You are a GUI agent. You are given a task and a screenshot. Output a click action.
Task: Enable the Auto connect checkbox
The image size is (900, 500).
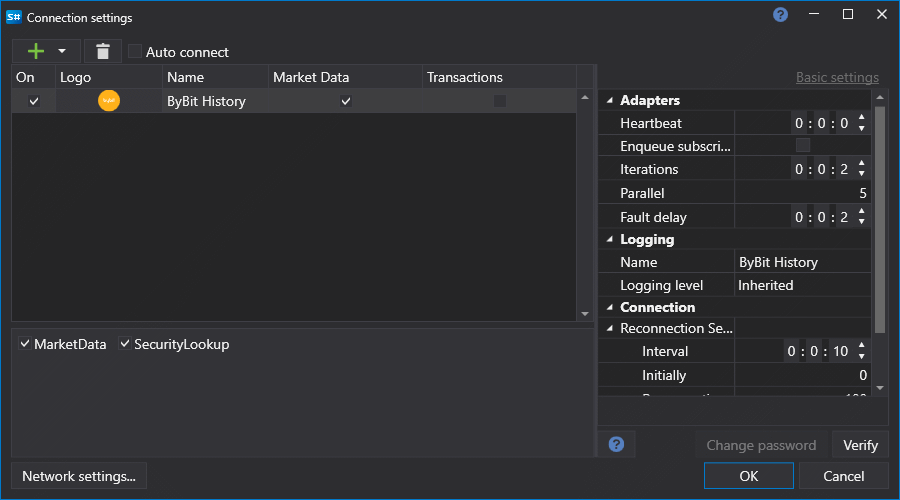point(135,52)
